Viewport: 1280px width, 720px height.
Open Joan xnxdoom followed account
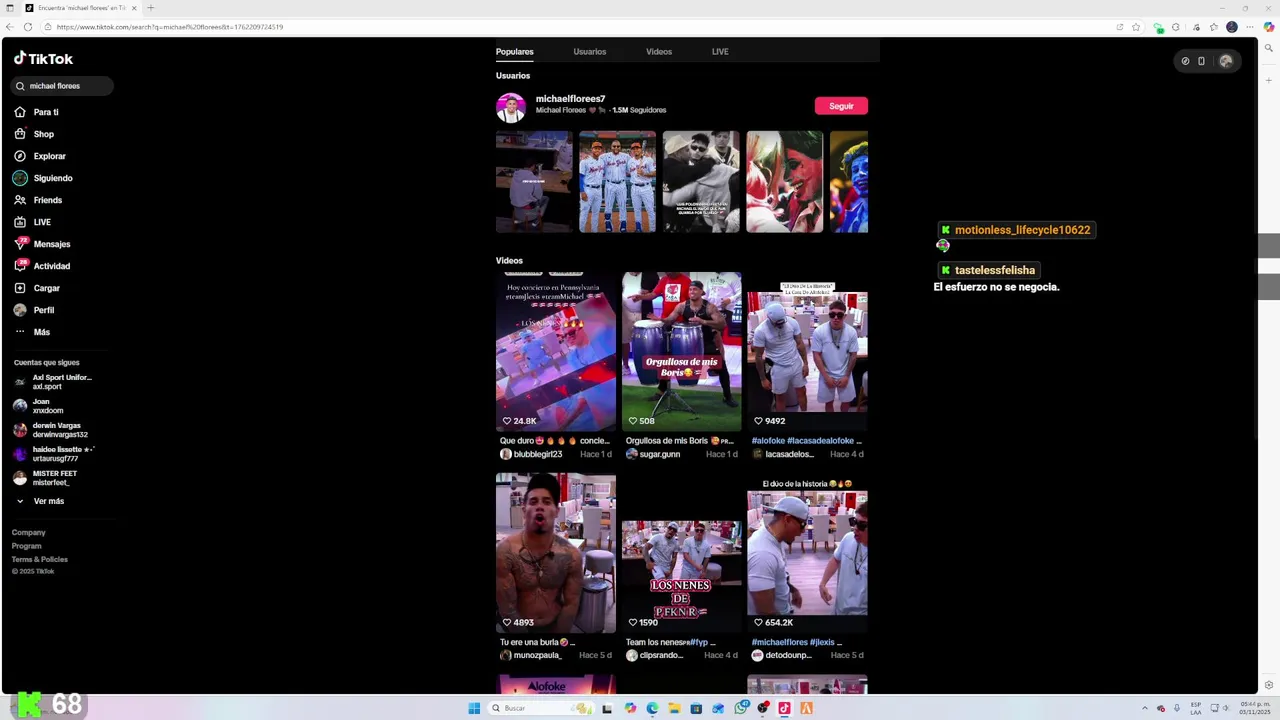pyautogui.click(x=38, y=406)
